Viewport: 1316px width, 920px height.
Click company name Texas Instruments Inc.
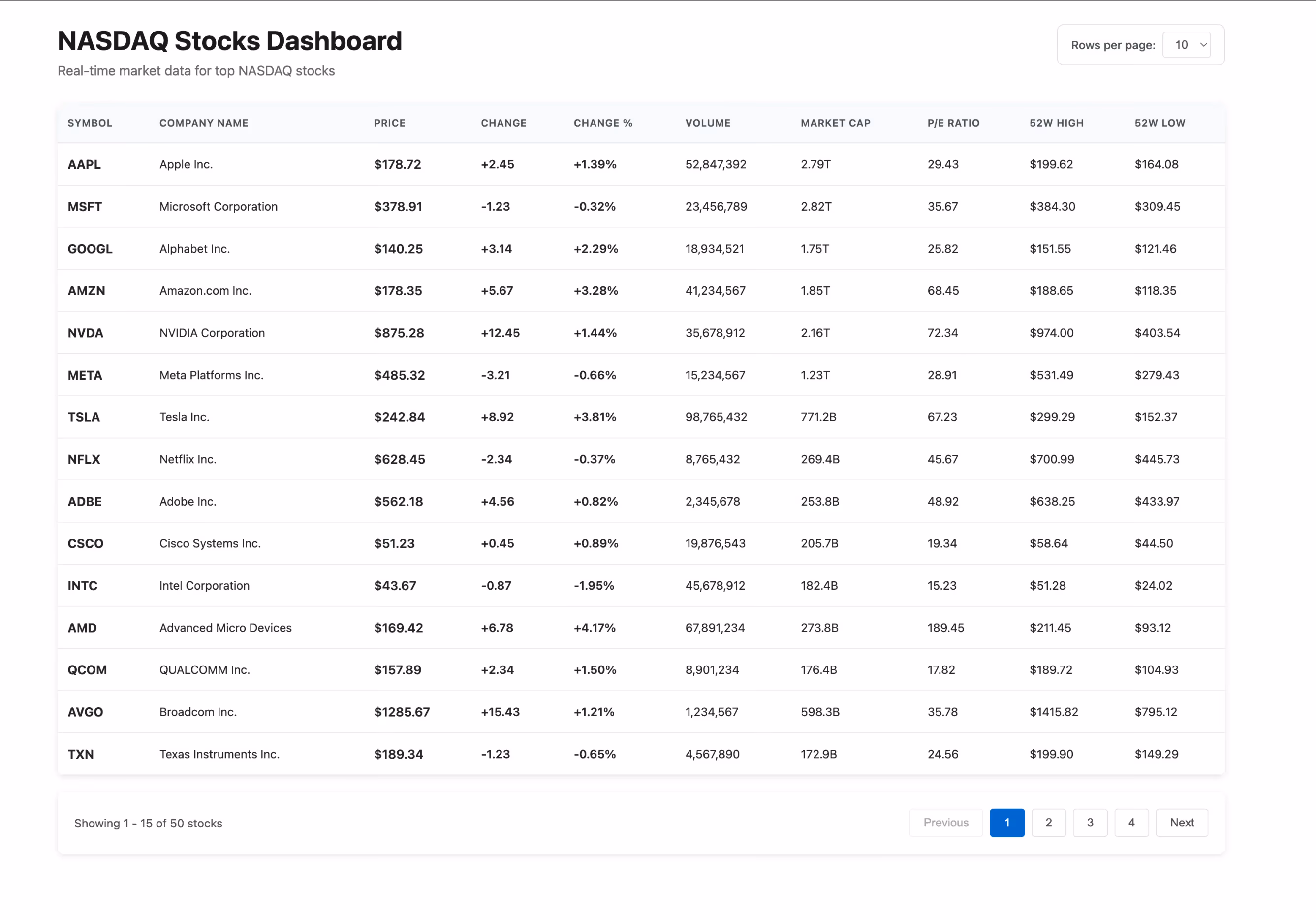(219, 754)
